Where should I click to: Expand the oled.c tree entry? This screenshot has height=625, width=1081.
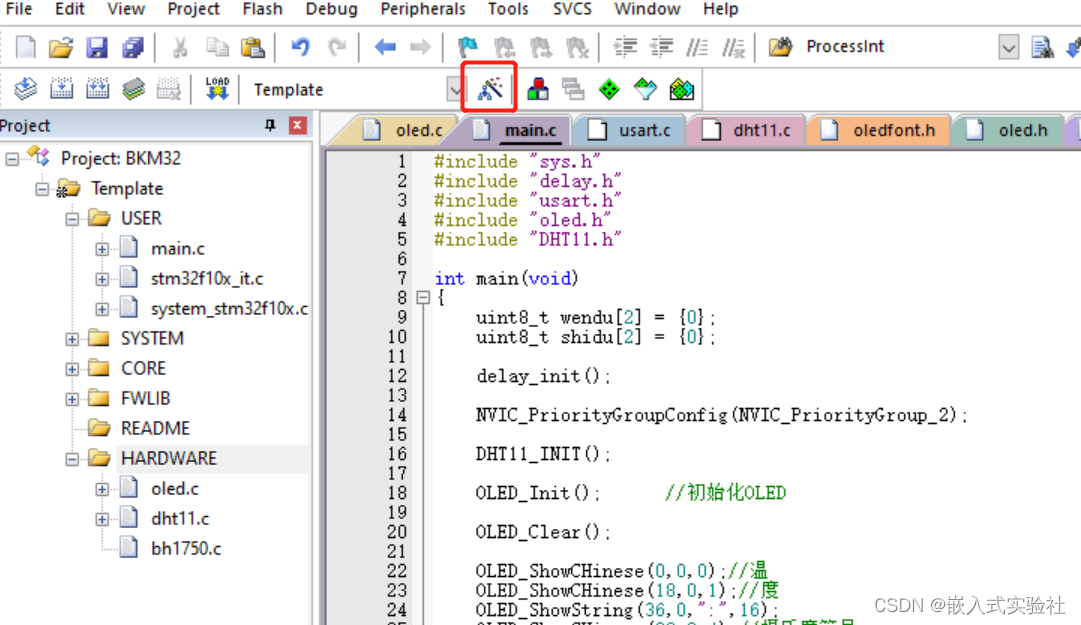pyautogui.click(x=102, y=489)
